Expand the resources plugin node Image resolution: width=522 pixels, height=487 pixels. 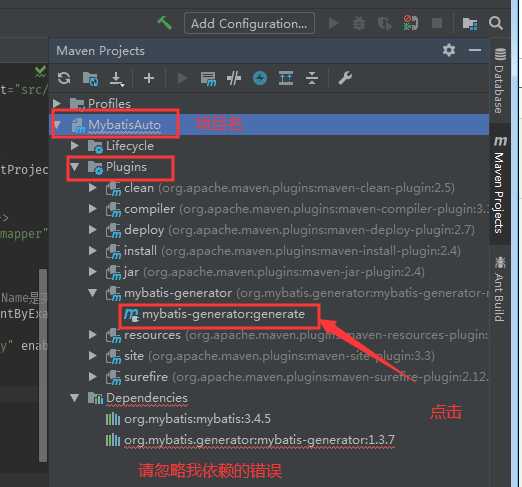coord(93,335)
